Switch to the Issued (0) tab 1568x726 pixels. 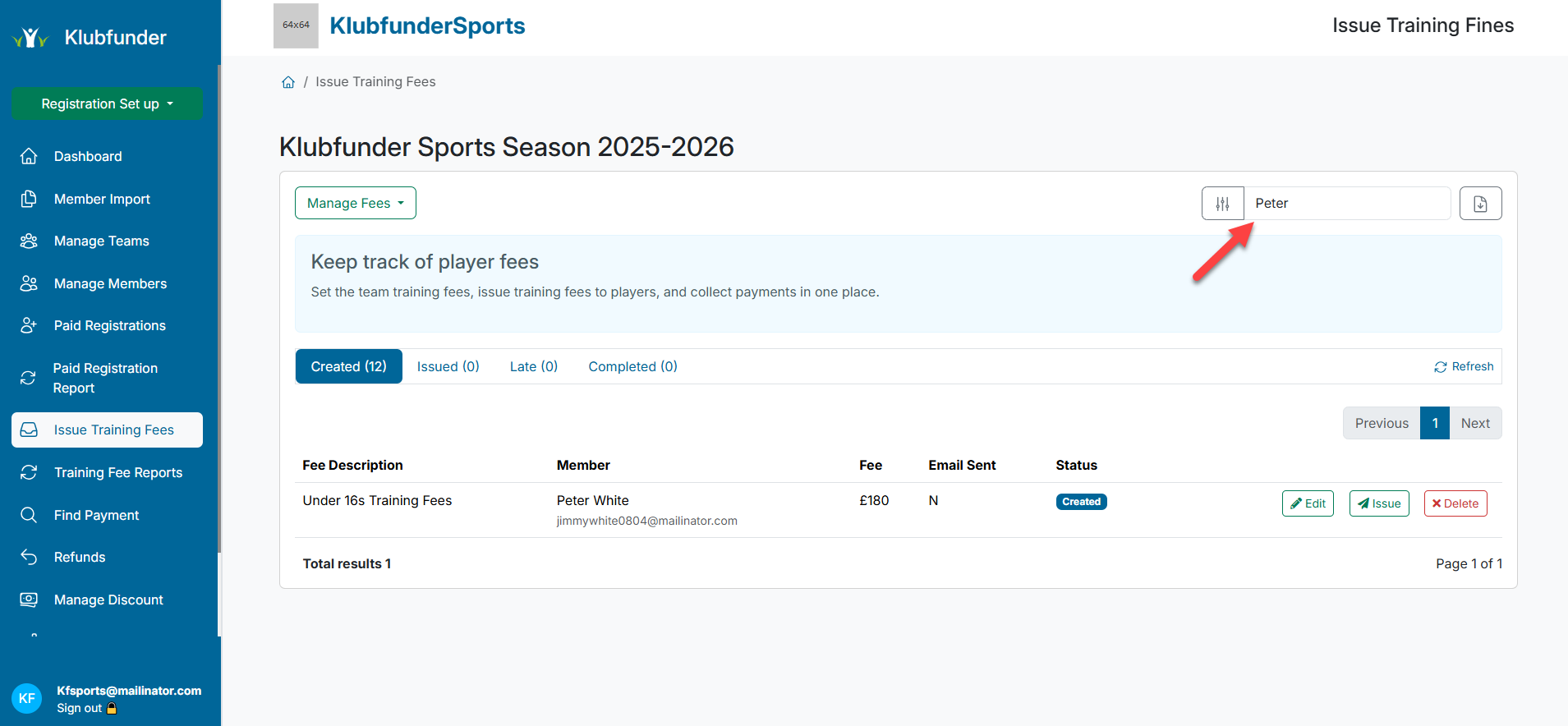click(448, 366)
